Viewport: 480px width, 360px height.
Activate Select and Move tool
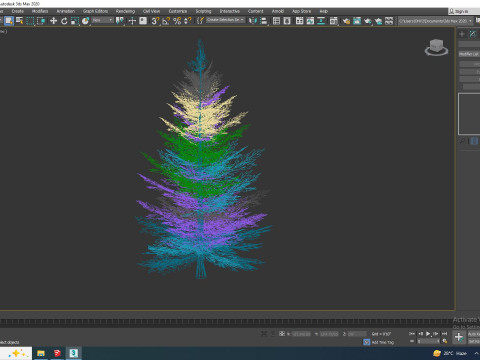[x=53, y=21]
